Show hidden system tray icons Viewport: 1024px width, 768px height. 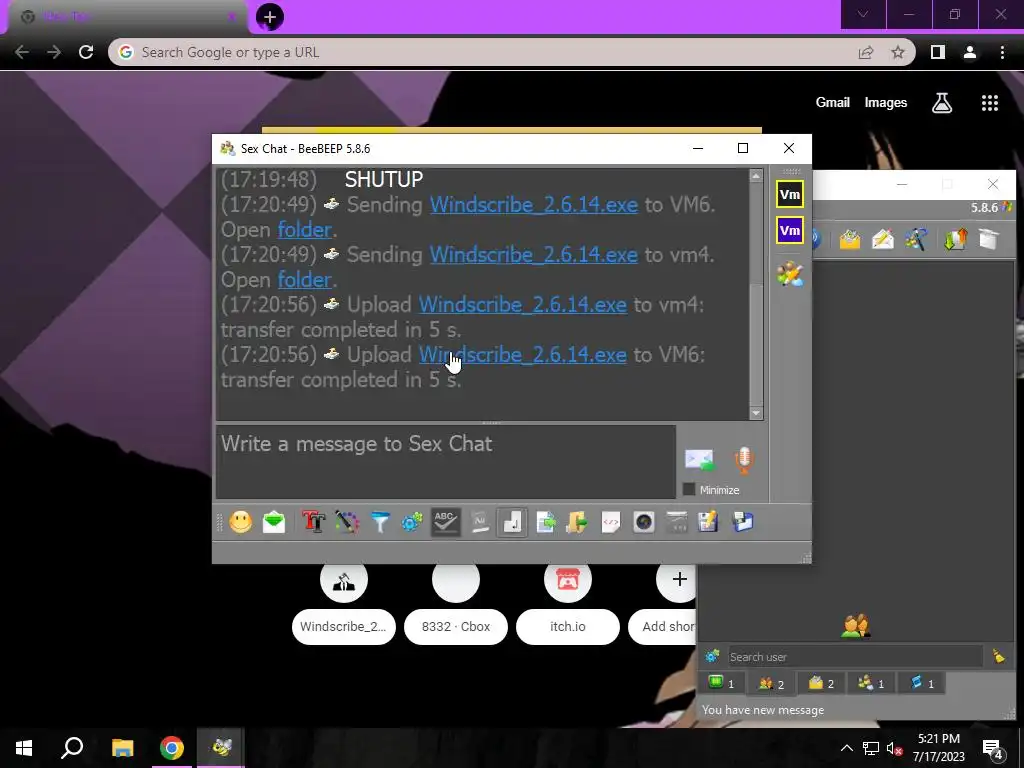[846, 748]
